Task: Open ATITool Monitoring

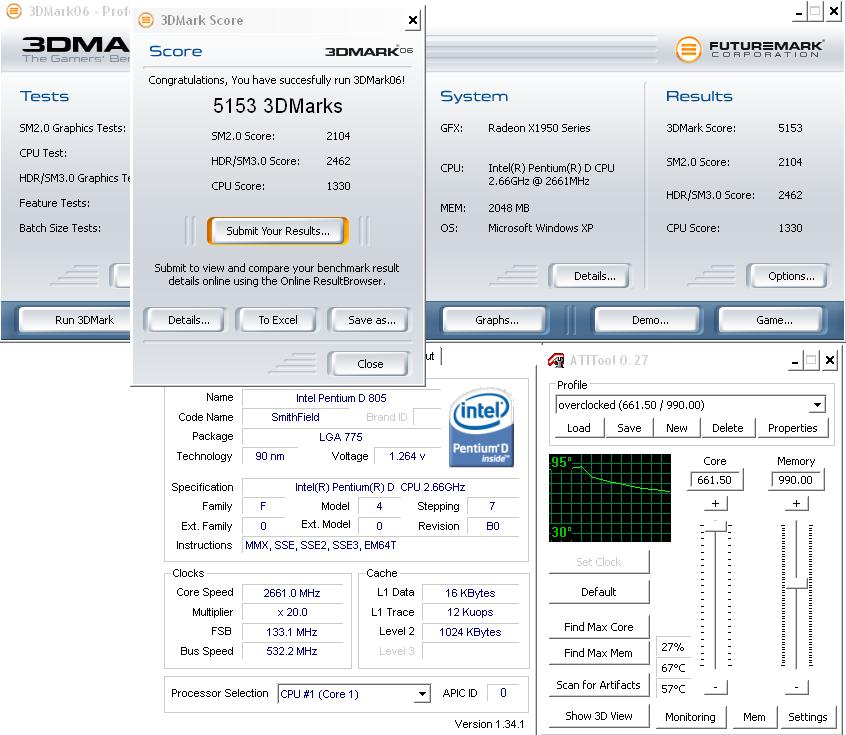Action: [690, 717]
